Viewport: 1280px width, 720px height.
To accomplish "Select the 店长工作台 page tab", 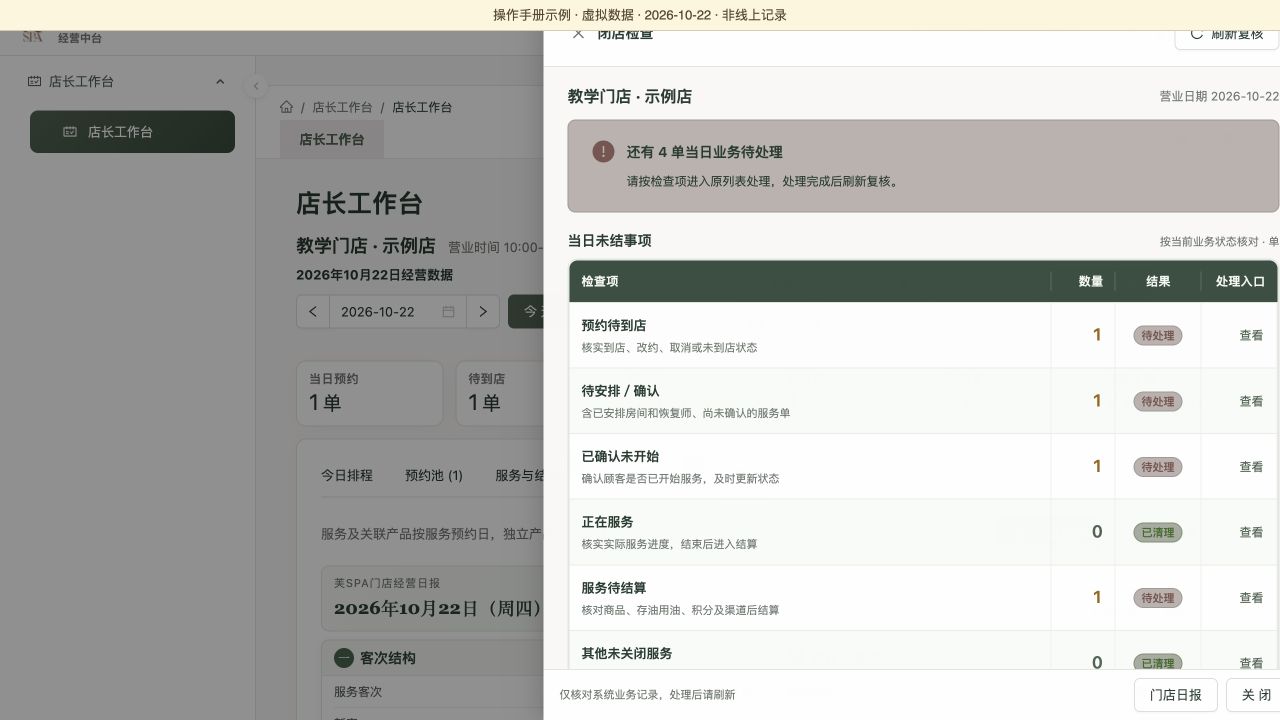I will click(x=332, y=139).
